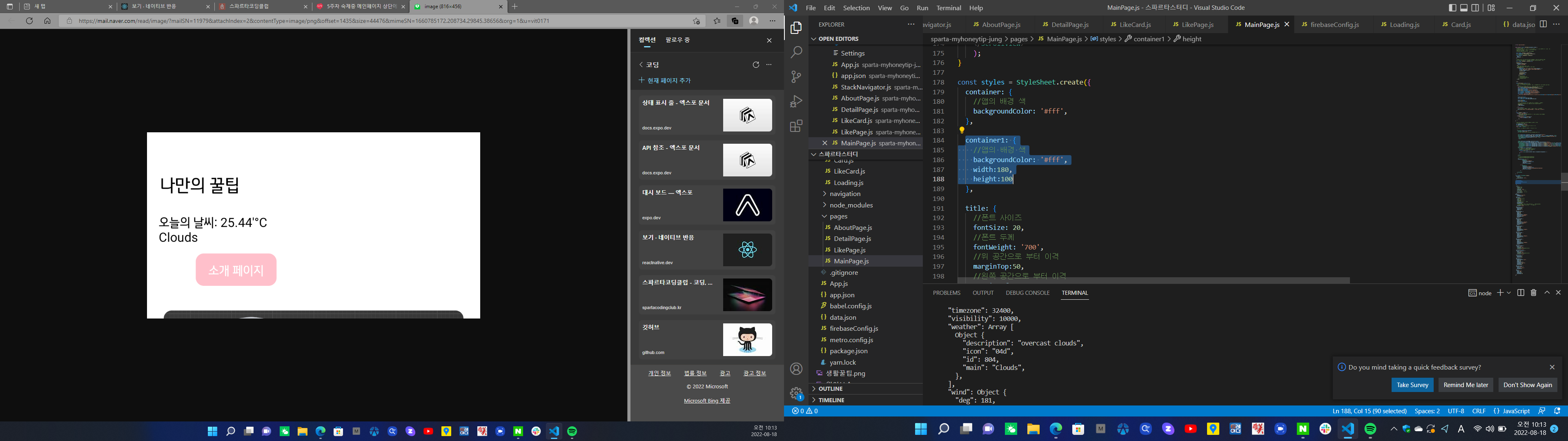This screenshot has height=441, width=1568.
Task: Click the Take Survey button
Action: [x=1412, y=385]
